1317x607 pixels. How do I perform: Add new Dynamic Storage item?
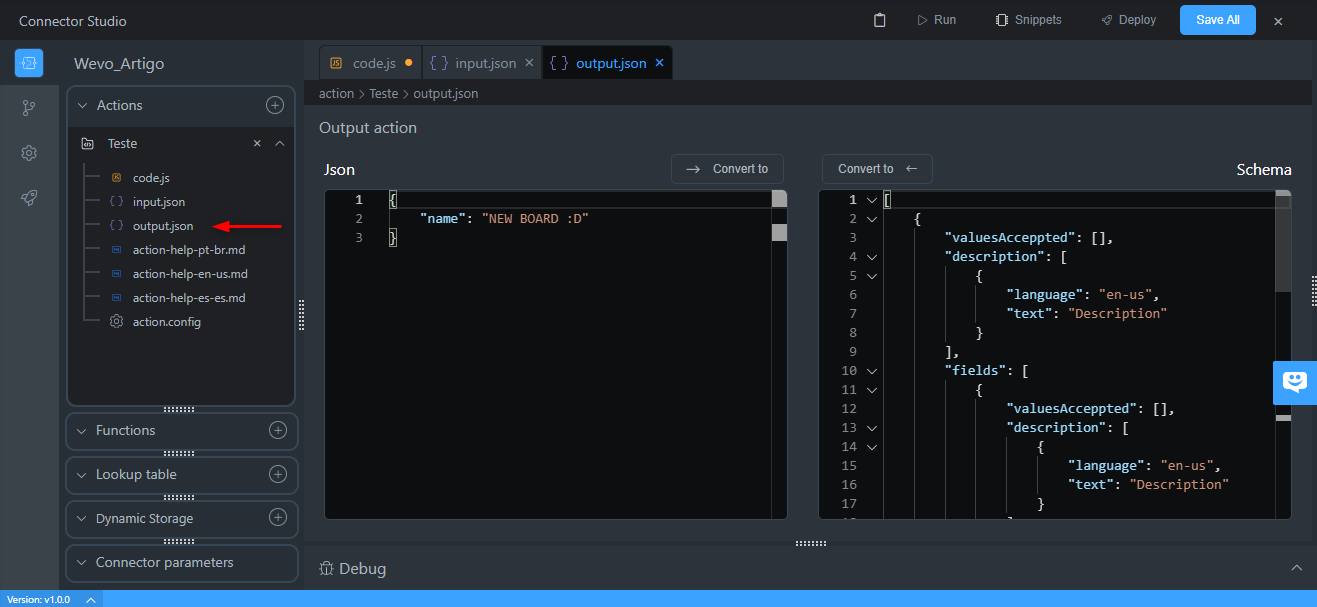278,518
